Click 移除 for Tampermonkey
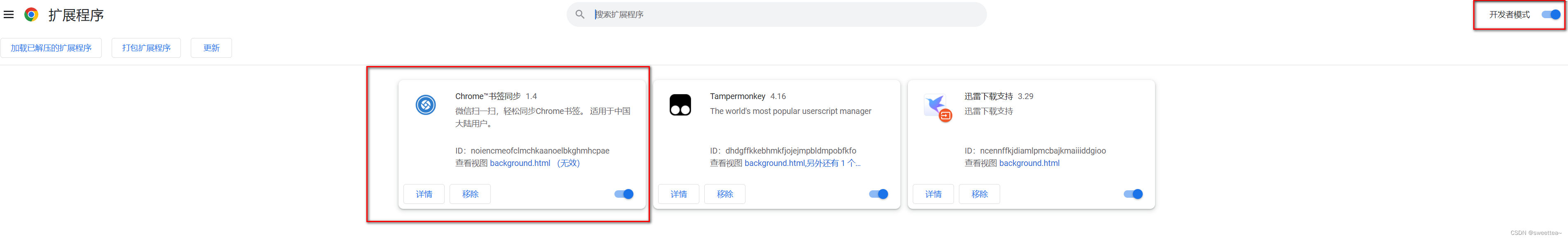The height and width of the screenshot is (239, 1568). 724,194
